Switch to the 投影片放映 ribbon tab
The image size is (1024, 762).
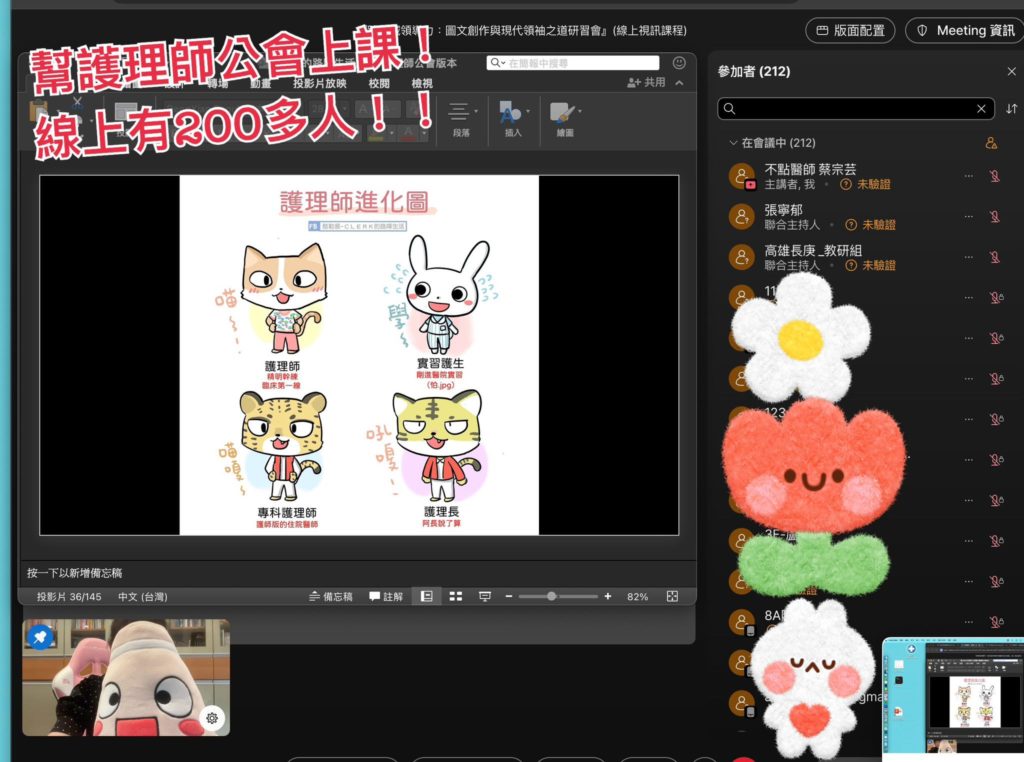point(319,84)
